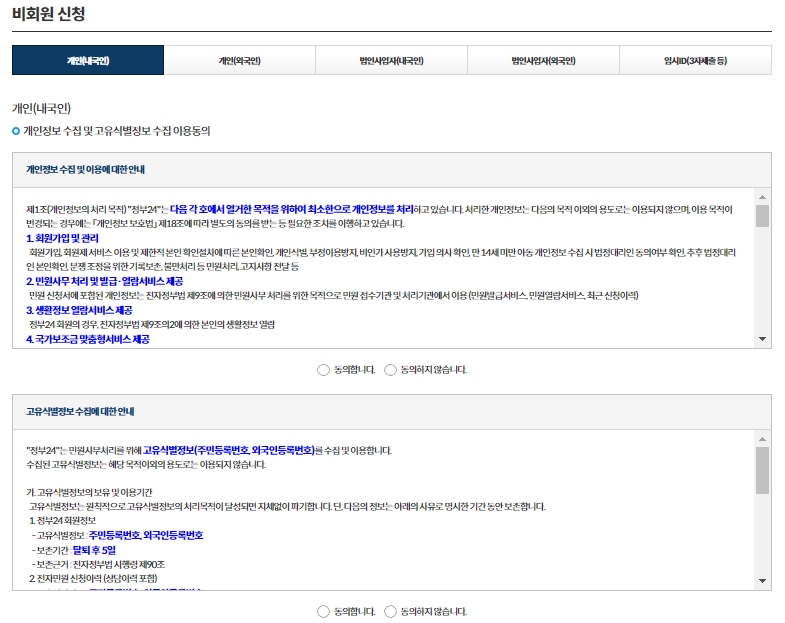Select 동의합니다 for 개인정보 수집 및 이용

(x=323, y=370)
